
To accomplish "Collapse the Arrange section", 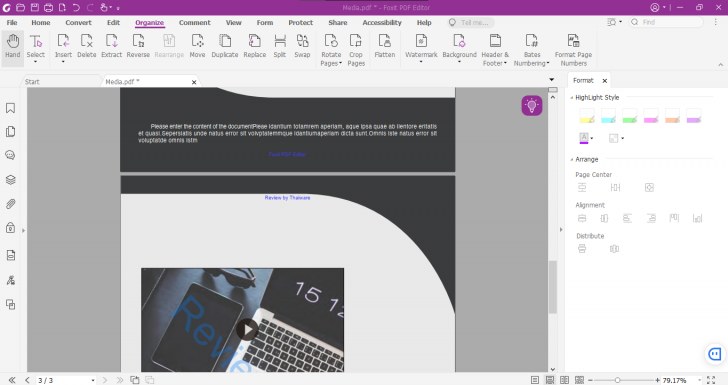I will click(x=572, y=159).
